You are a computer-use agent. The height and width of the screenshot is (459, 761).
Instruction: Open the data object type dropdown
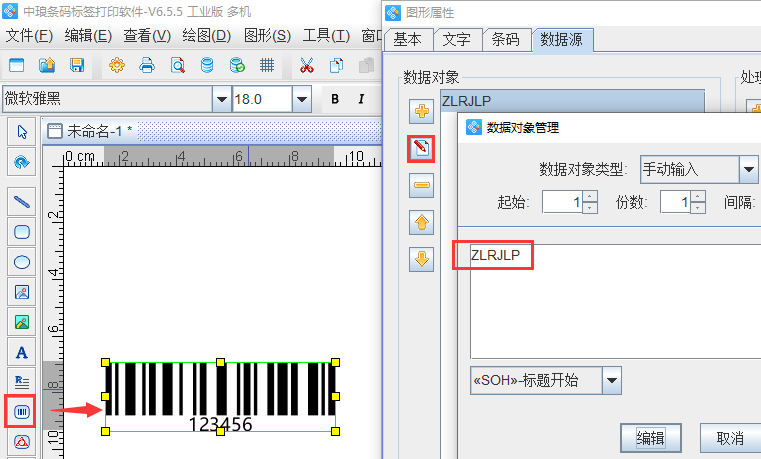tap(748, 169)
